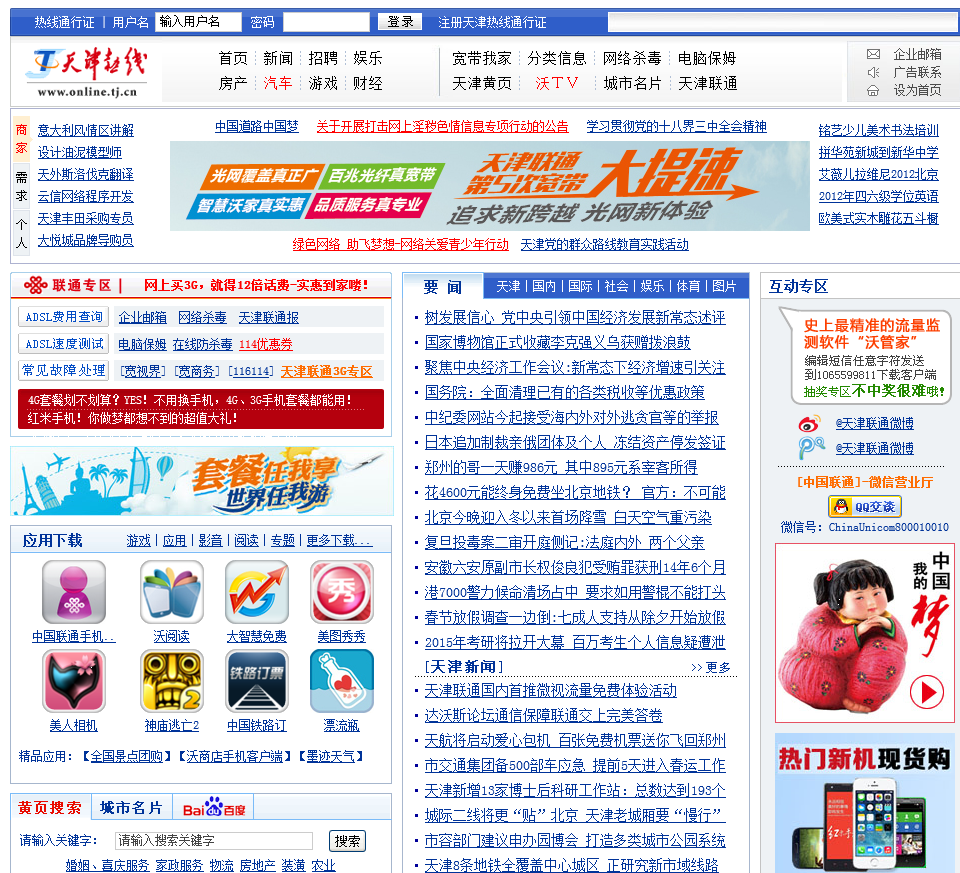Play the 我的中国梦 video
960x873 pixels.
(926, 692)
